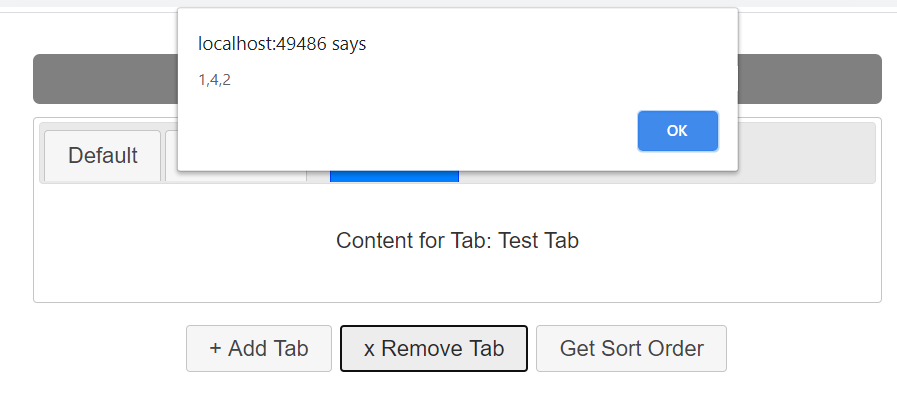The width and height of the screenshot is (897, 395).
Task: Click the gray header bar right of dialog
Action: pyautogui.click(x=809, y=79)
